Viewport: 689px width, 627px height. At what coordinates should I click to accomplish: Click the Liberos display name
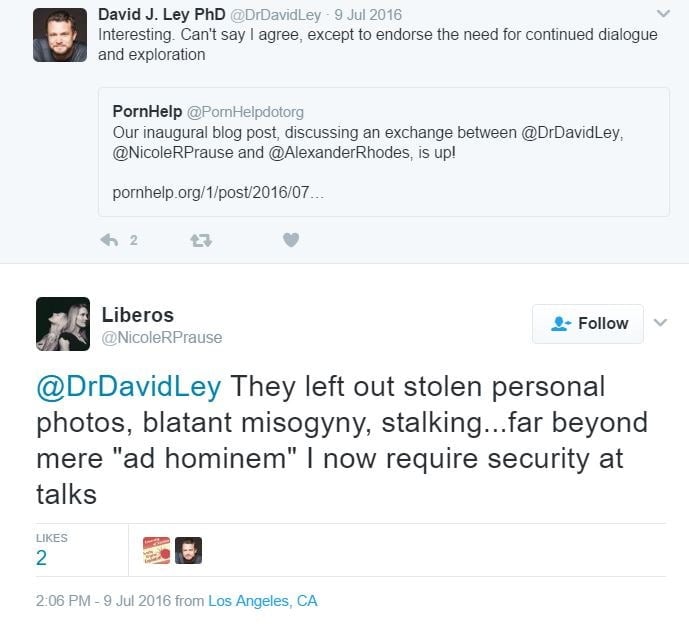point(138,314)
